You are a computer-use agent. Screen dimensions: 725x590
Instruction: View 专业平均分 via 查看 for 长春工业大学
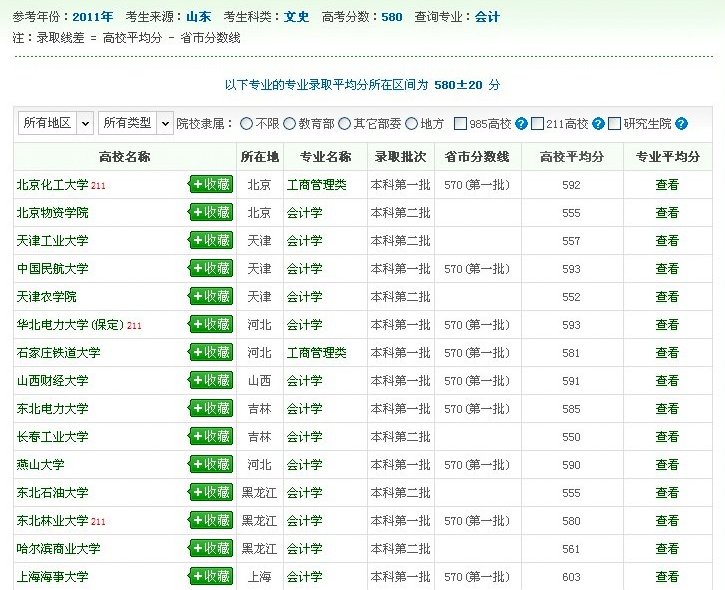pyautogui.click(x=667, y=436)
